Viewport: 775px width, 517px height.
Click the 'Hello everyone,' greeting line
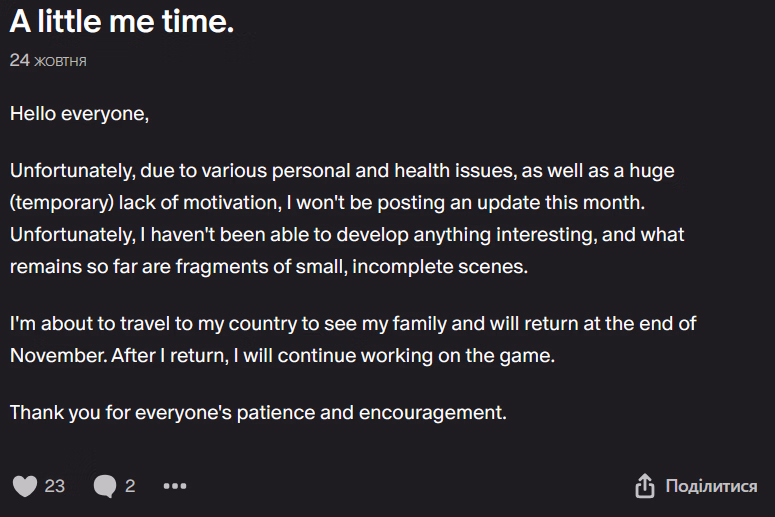tap(79, 114)
